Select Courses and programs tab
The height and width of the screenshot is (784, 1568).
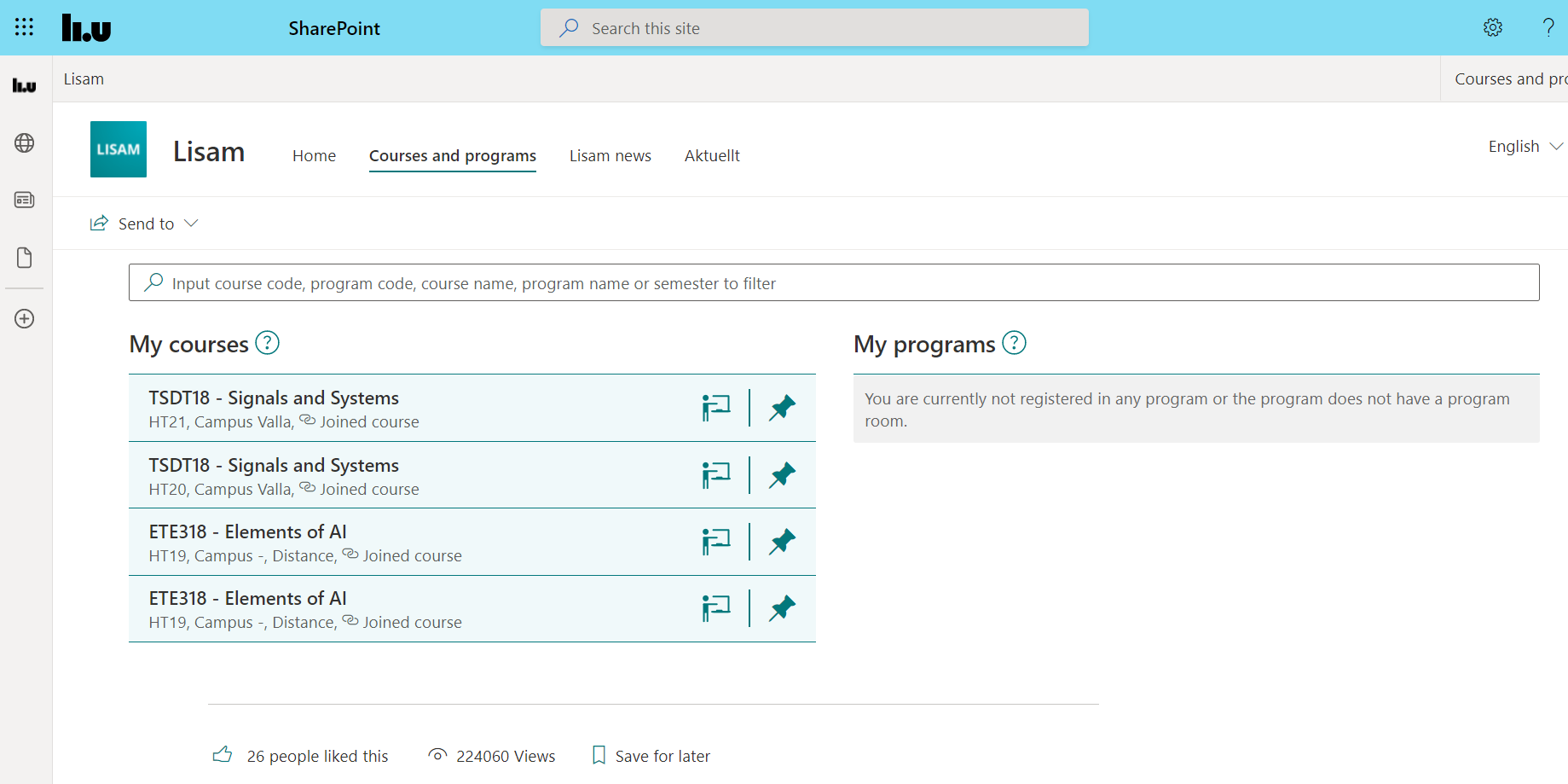pyautogui.click(x=453, y=156)
